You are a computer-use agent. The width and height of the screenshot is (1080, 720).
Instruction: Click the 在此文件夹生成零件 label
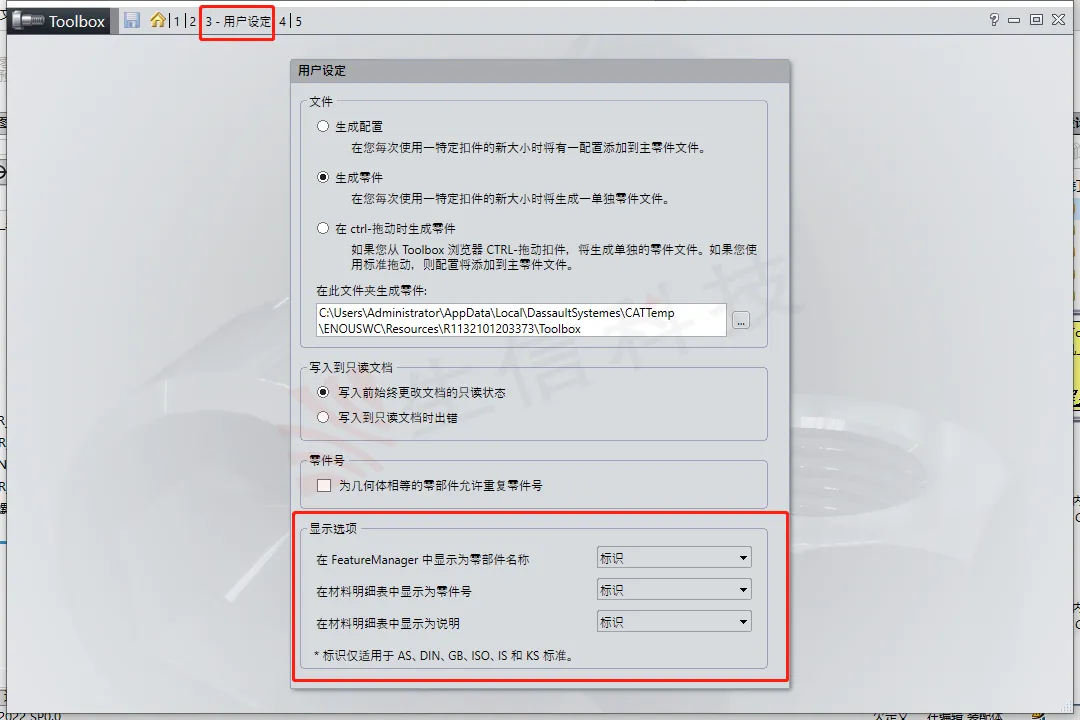pos(371,291)
